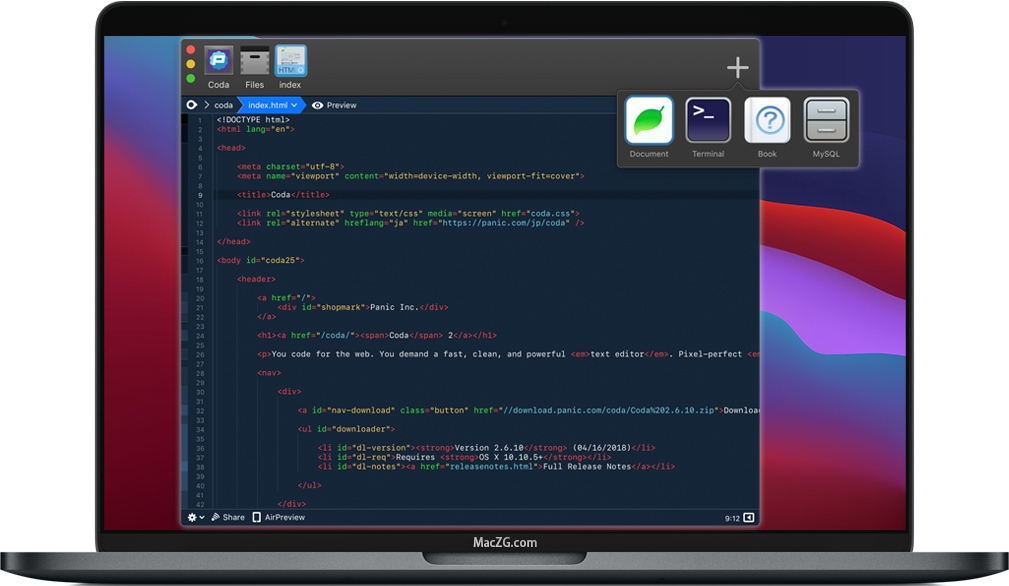The height and width of the screenshot is (586, 1009).
Task: Toggle the eye icon left of the breadcrumb
Action: [x=191, y=104]
